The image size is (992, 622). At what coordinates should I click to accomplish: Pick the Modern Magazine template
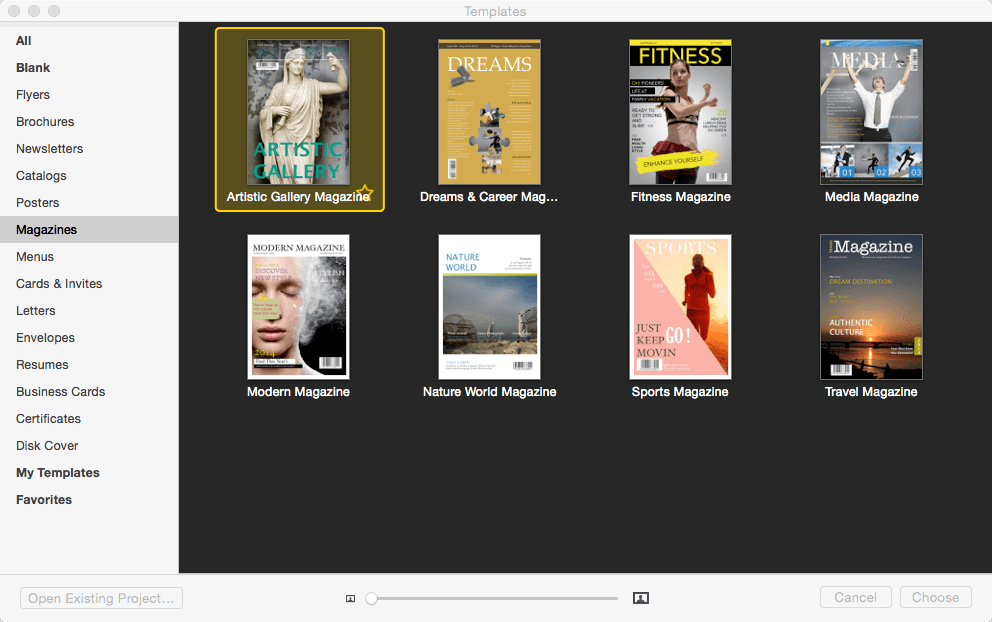(298, 307)
